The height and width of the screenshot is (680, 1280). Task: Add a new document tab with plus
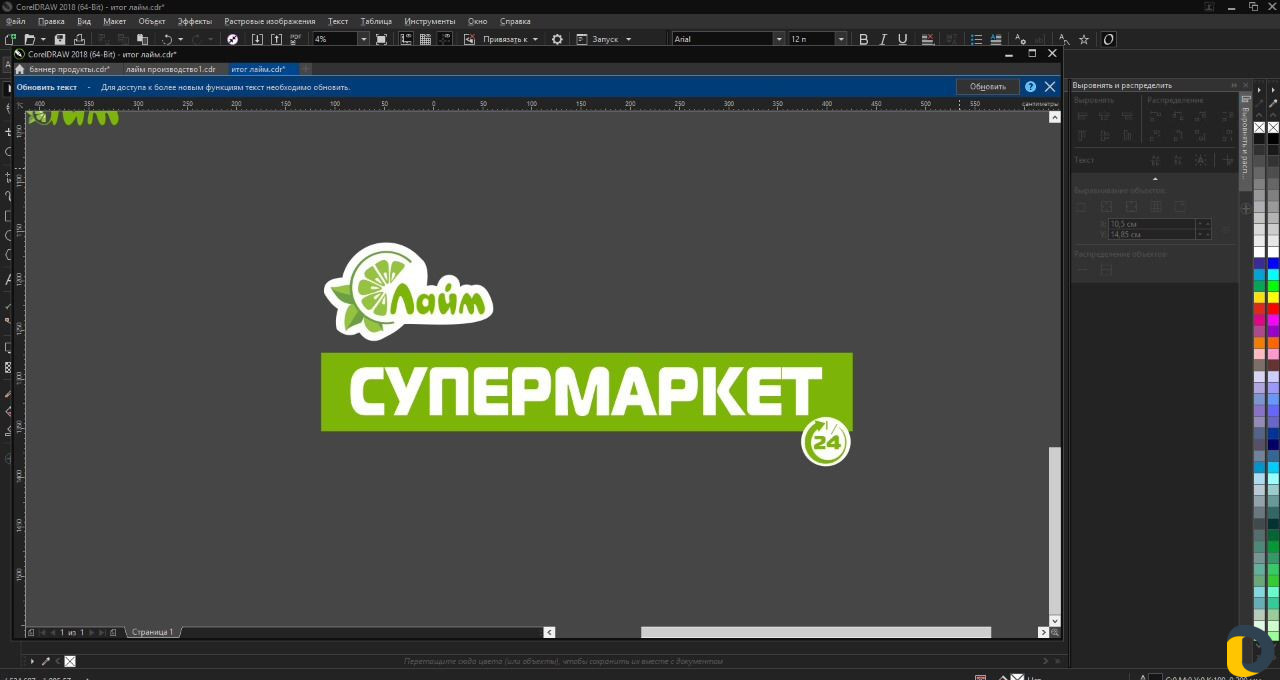(x=306, y=69)
